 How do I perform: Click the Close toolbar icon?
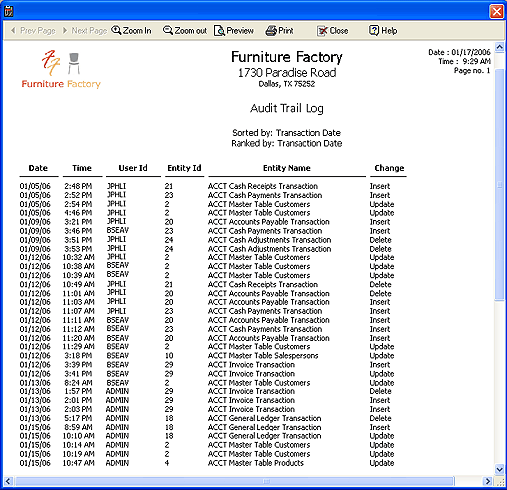(322, 31)
